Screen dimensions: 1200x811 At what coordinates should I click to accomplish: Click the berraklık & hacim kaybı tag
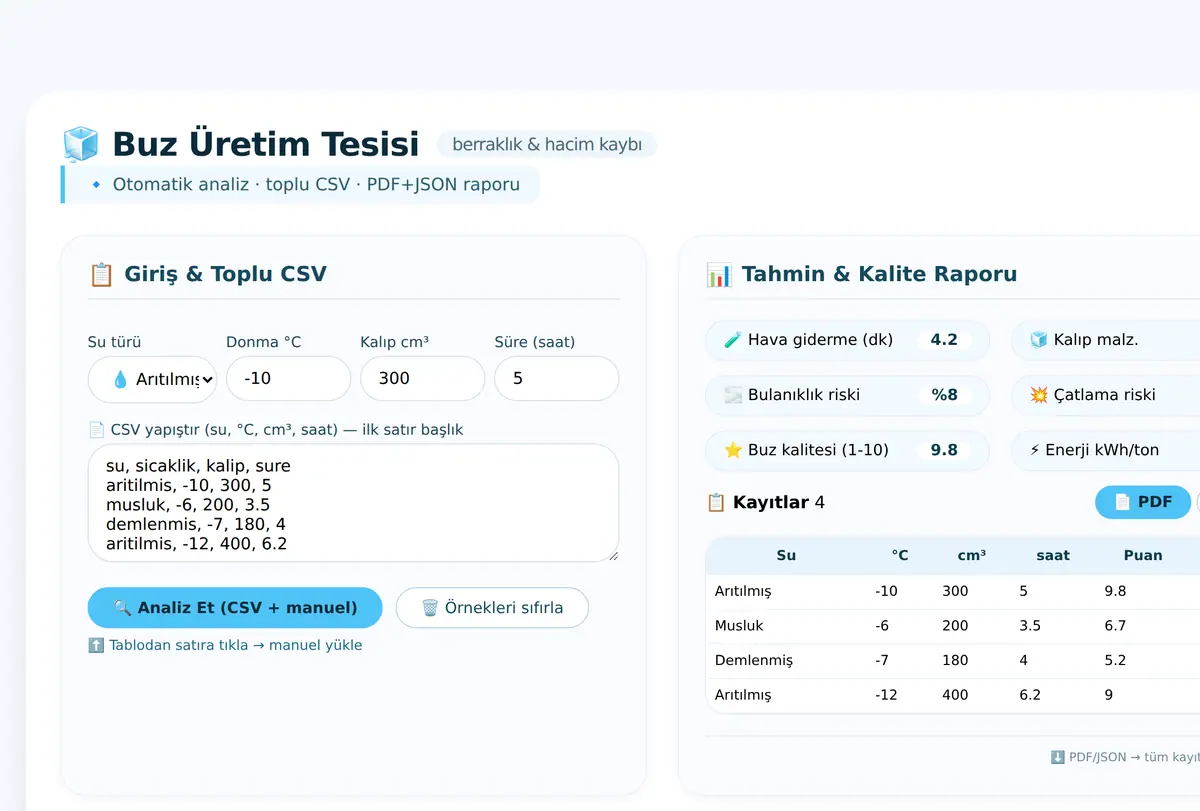click(547, 145)
